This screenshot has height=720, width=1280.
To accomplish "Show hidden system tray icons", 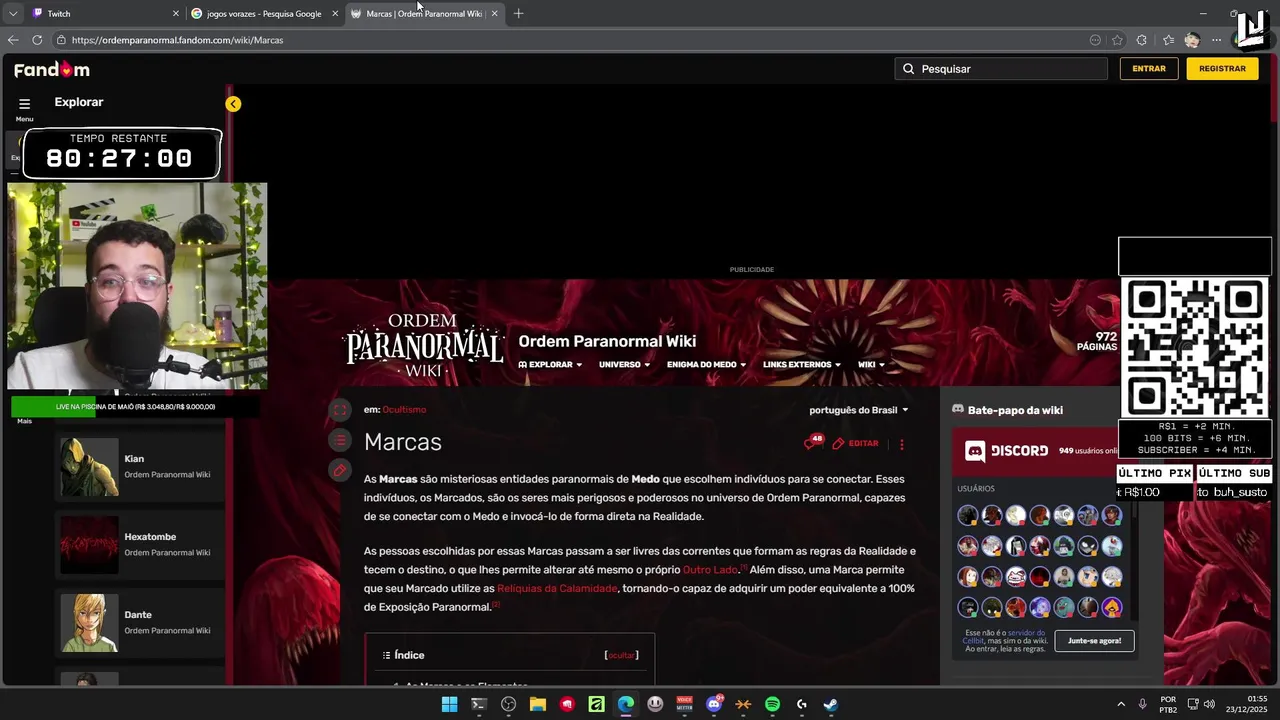I will [x=1121, y=704].
